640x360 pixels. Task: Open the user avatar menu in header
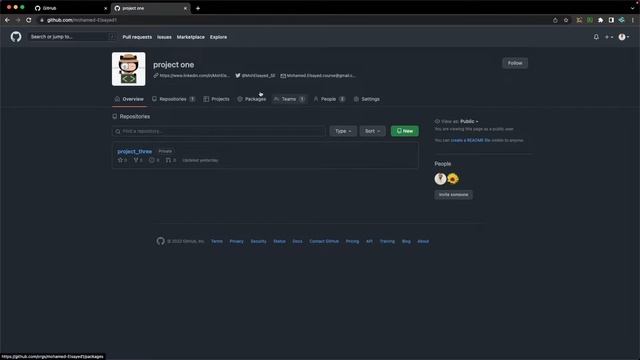[x=623, y=37]
